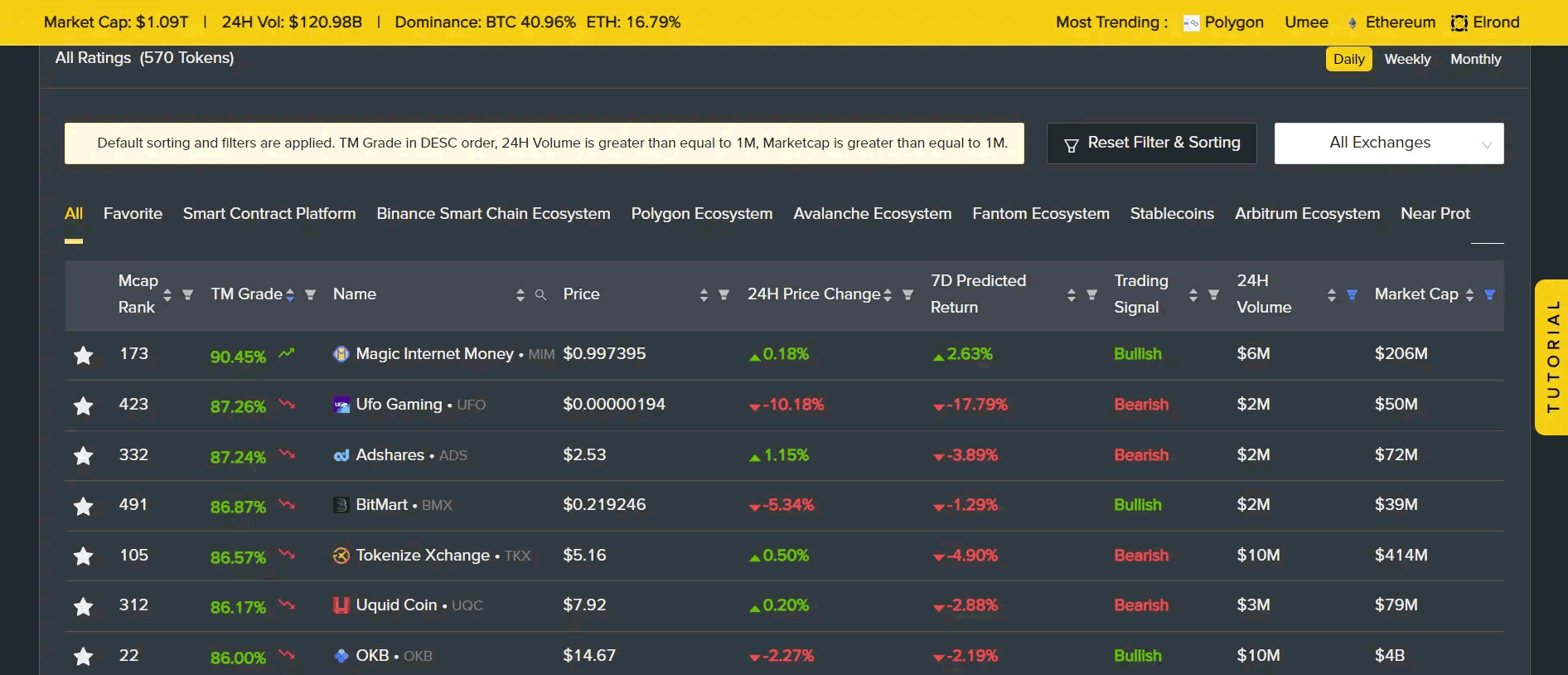Switch to Weekly view
Screen dimensions: 1568x675
pos(1407,59)
